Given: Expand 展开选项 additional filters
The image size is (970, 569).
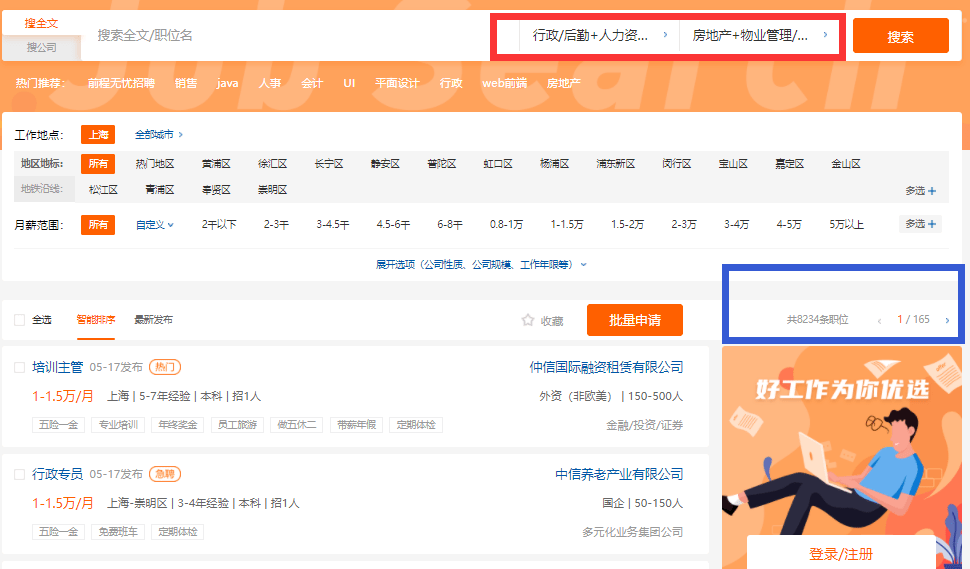Looking at the screenshot, I should [481, 265].
